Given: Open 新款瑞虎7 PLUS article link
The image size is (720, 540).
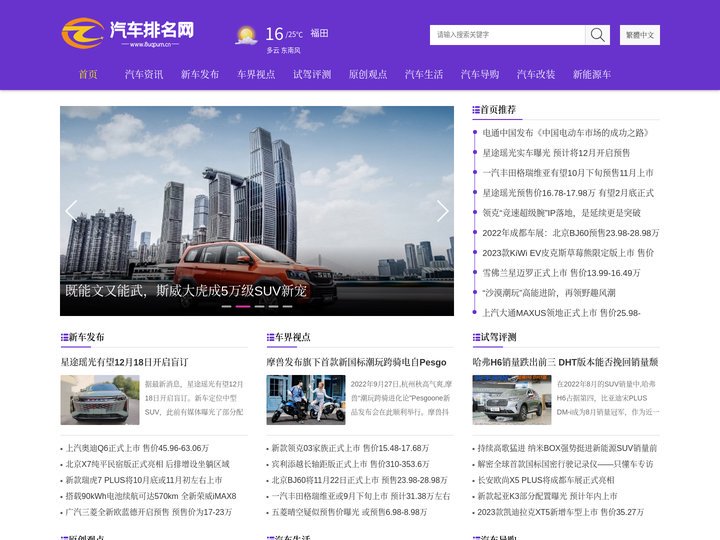Looking at the screenshot, I should coord(144,480).
